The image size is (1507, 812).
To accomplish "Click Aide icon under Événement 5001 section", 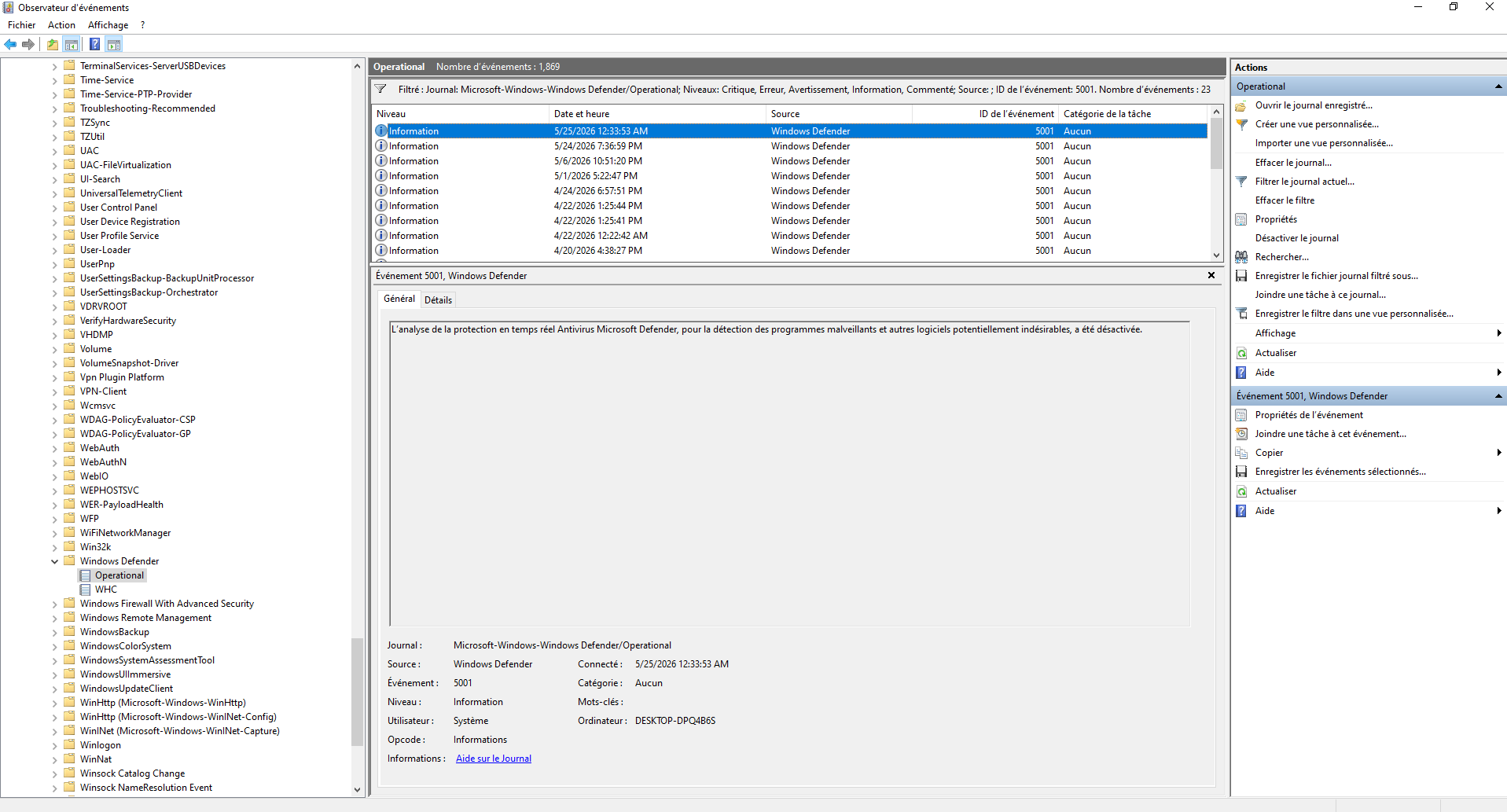I will [x=1241, y=511].
